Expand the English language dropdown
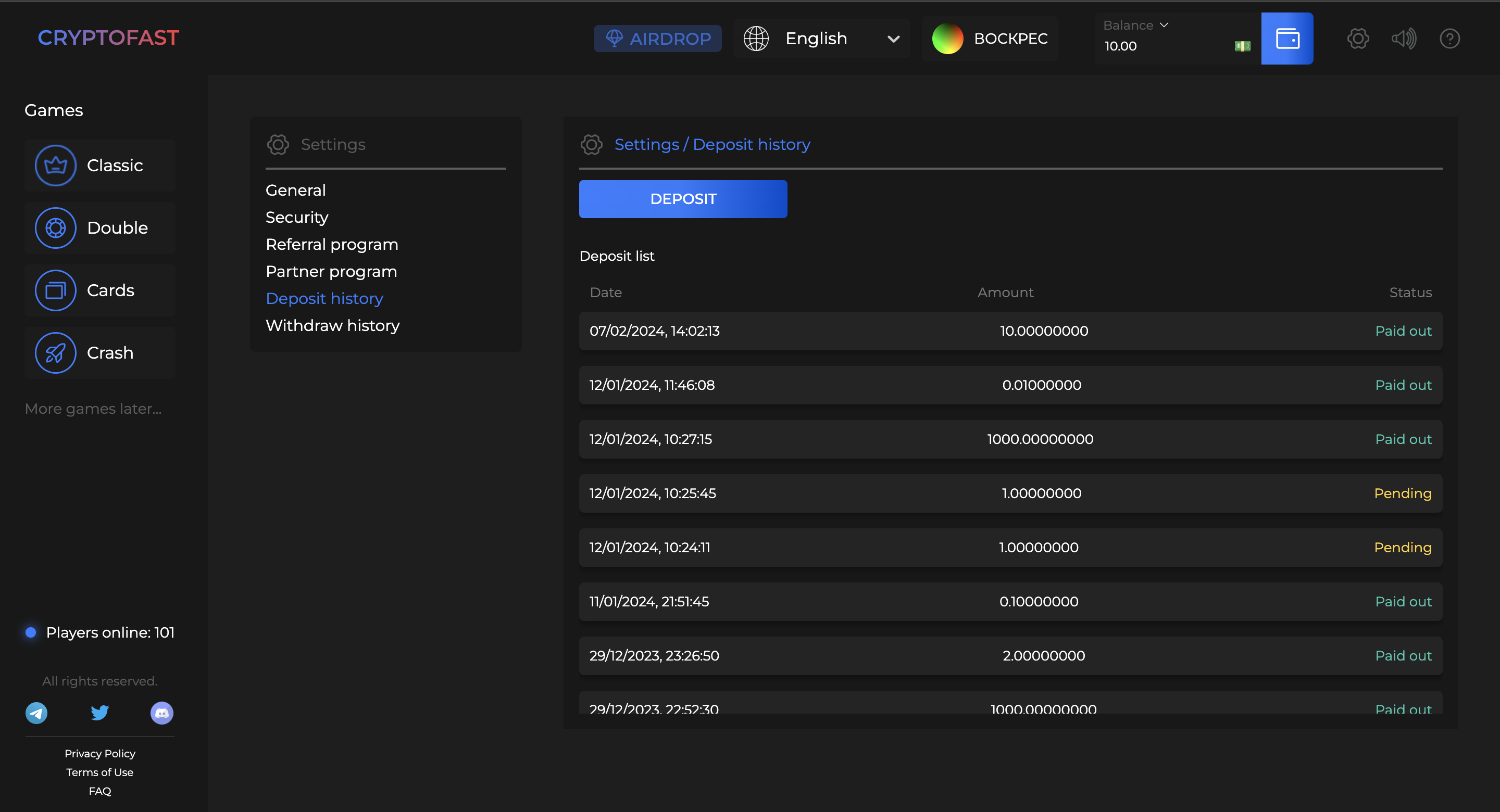 (x=893, y=39)
